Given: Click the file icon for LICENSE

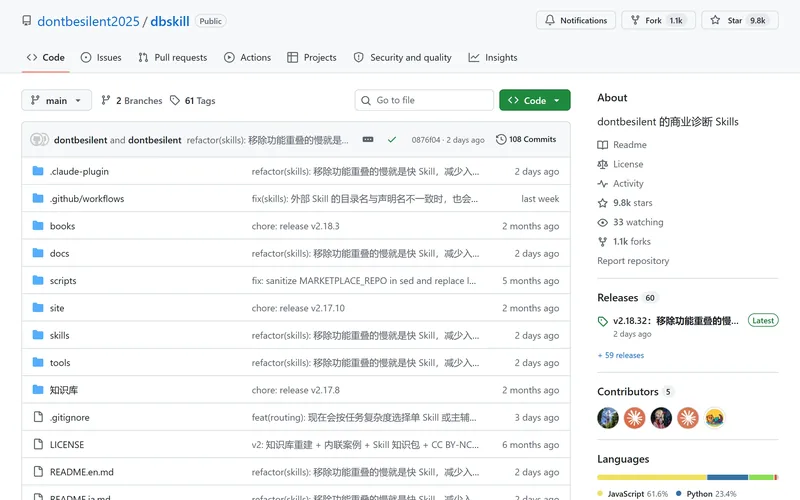Looking at the screenshot, I should coord(38,444).
